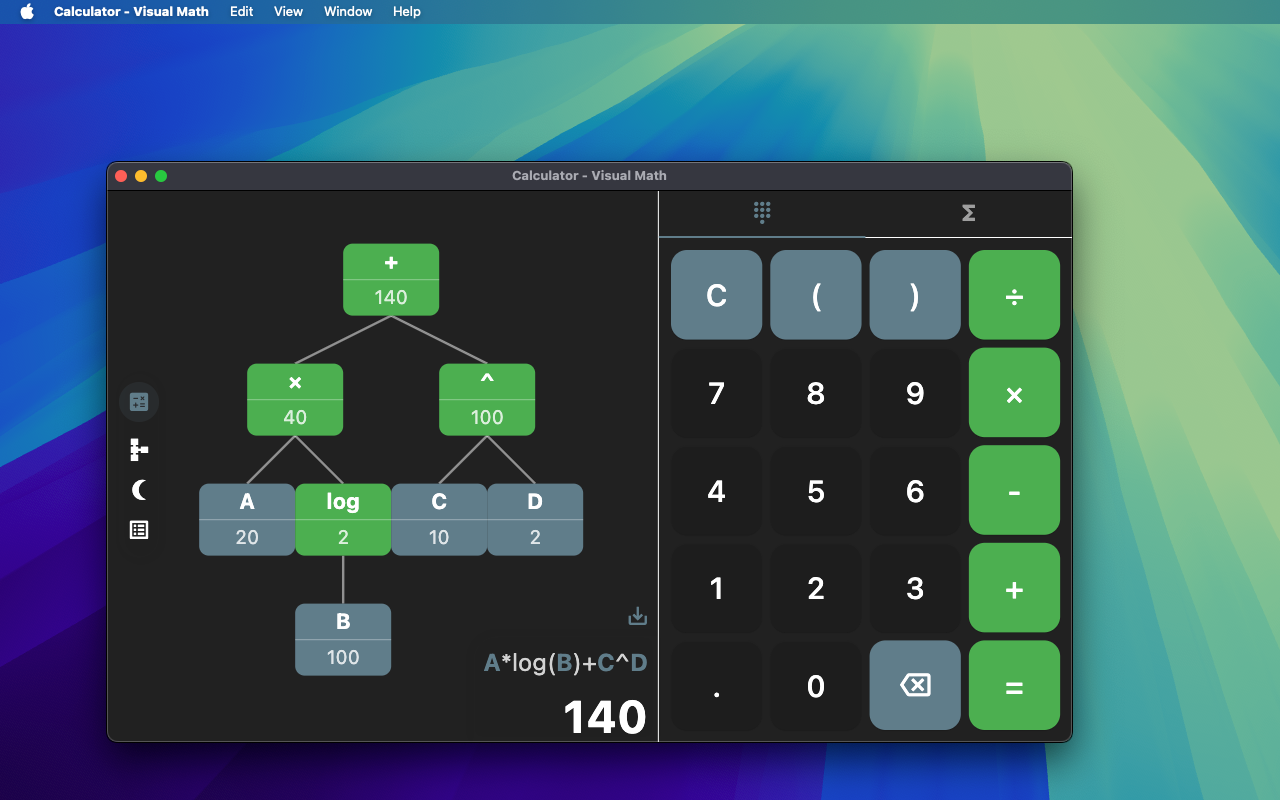Open the View menu

tap(288, 12)
